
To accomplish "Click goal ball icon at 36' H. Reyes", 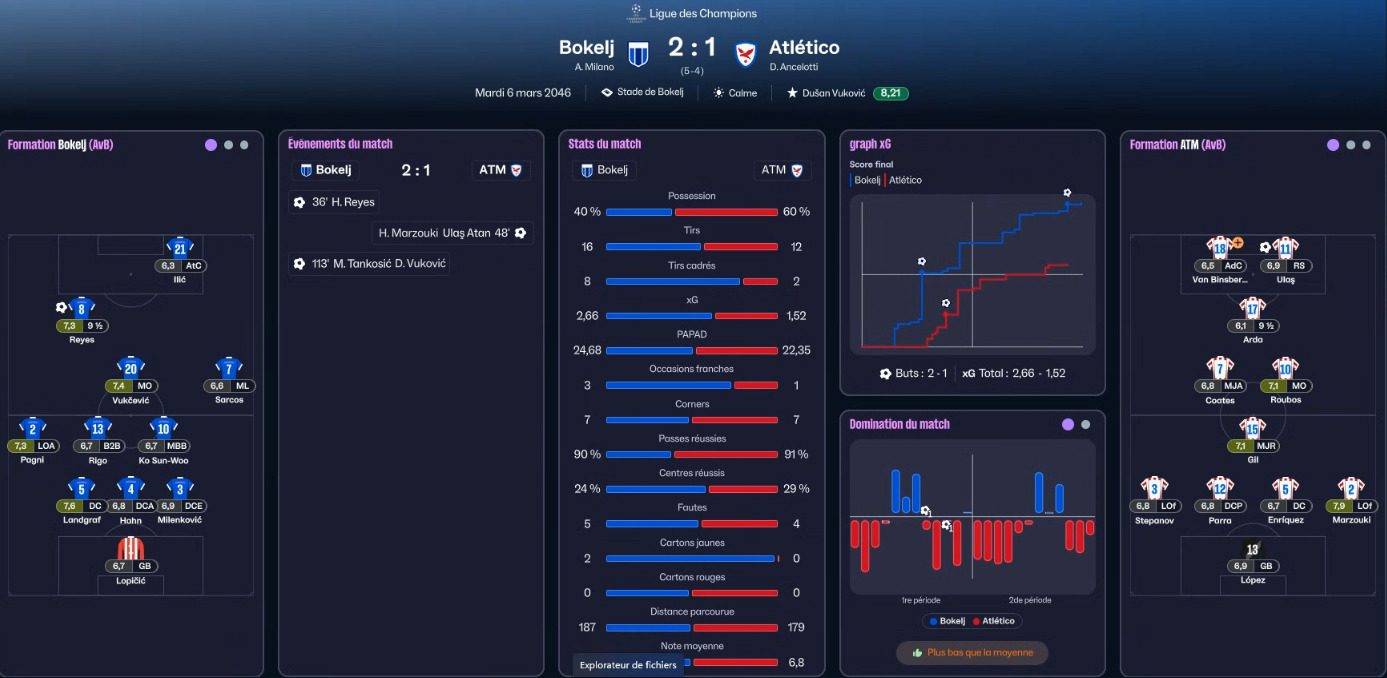I will [299, 202].
